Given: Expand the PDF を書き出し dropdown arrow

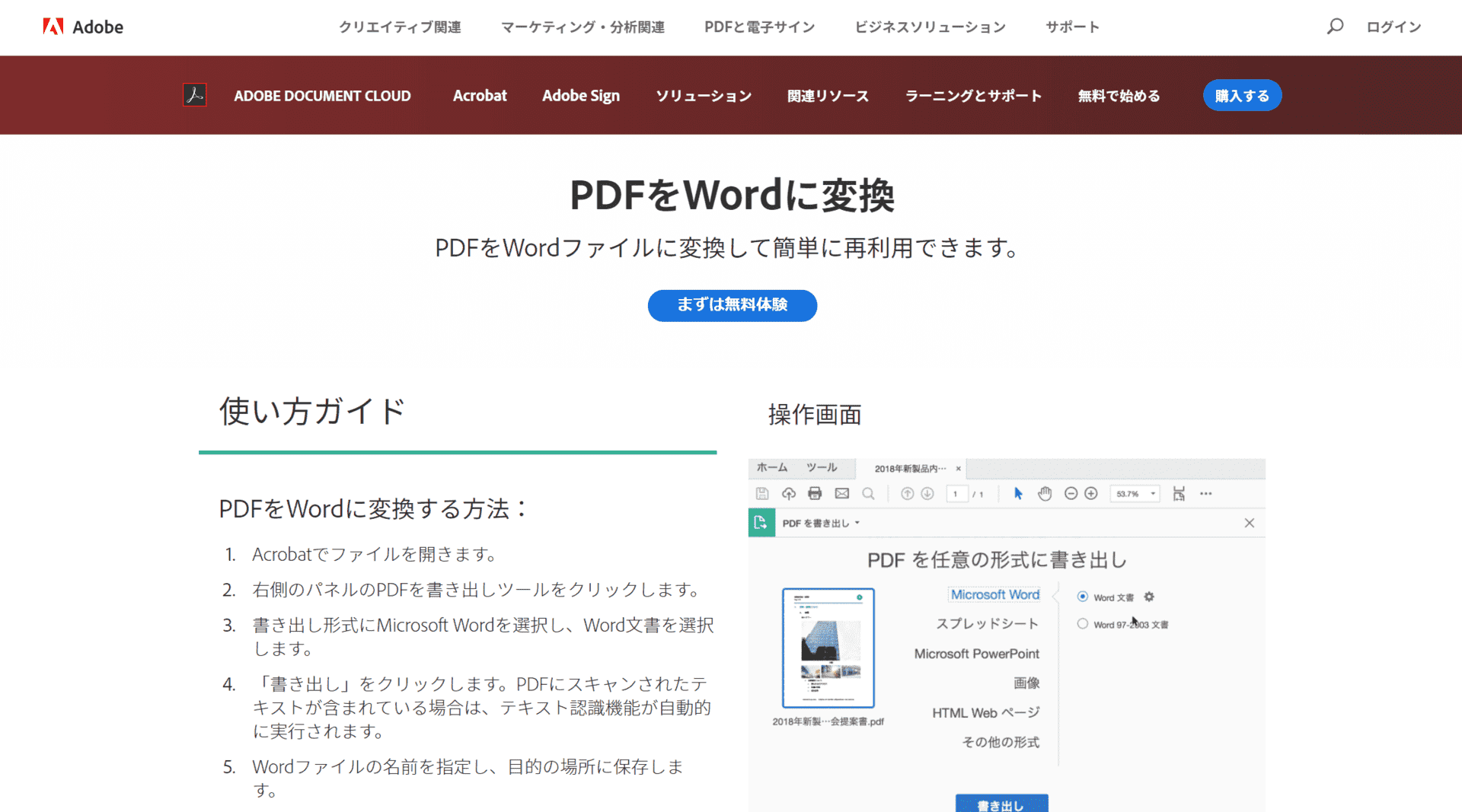Looking at the screenshot, I should (857, 523).
